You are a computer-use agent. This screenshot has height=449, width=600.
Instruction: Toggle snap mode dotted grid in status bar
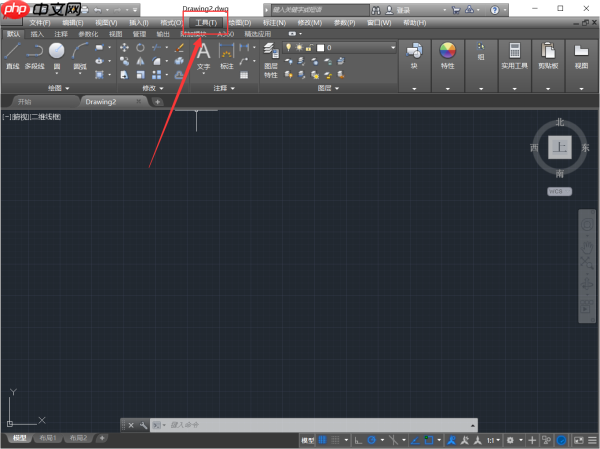[335, 440]
